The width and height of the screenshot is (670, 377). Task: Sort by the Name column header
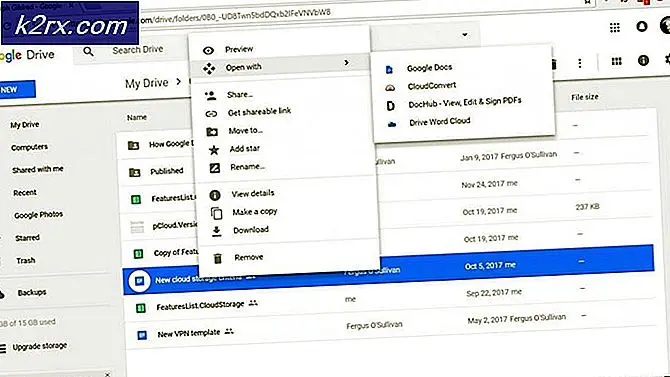pyautogui.click(x=137, y=117)
